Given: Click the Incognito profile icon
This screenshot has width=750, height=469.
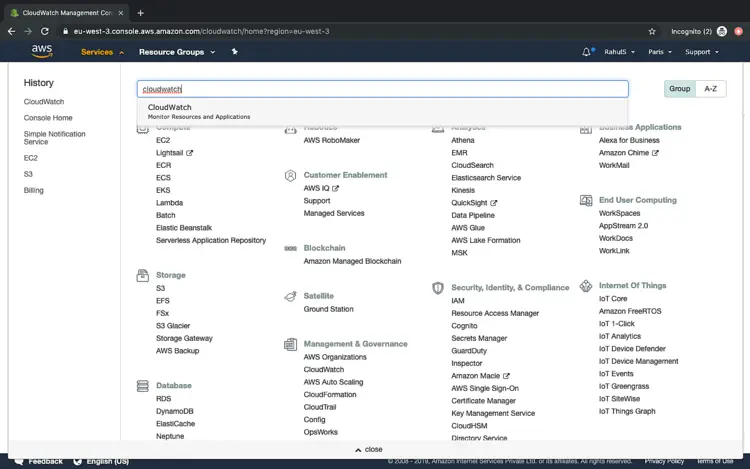Looking at the screenshot, I should 722,32.
